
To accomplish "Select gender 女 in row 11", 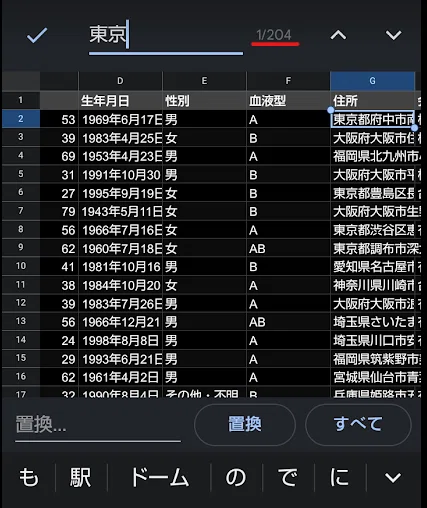I will click(x=204, y=285).
